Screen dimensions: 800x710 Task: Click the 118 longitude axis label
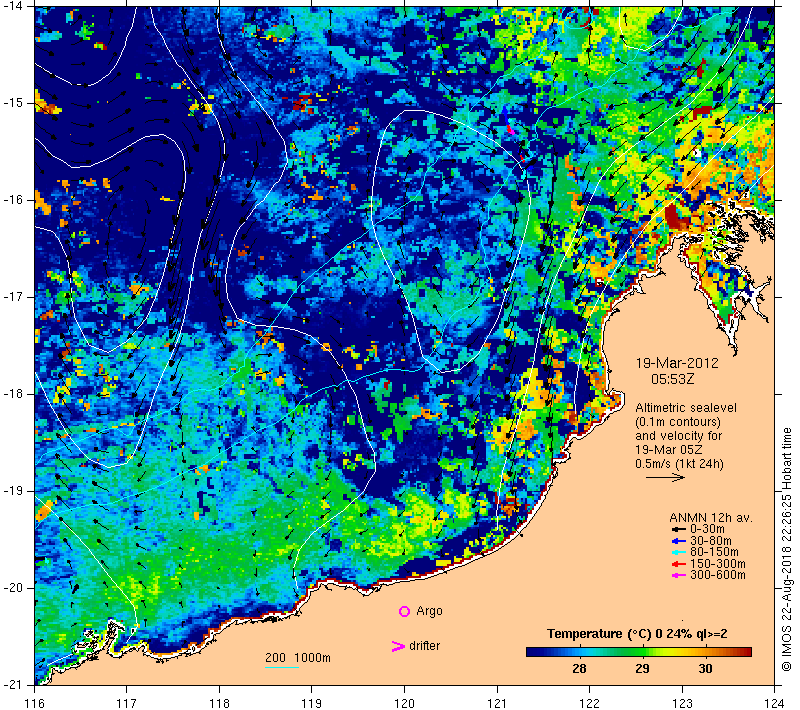click(219, 703)
